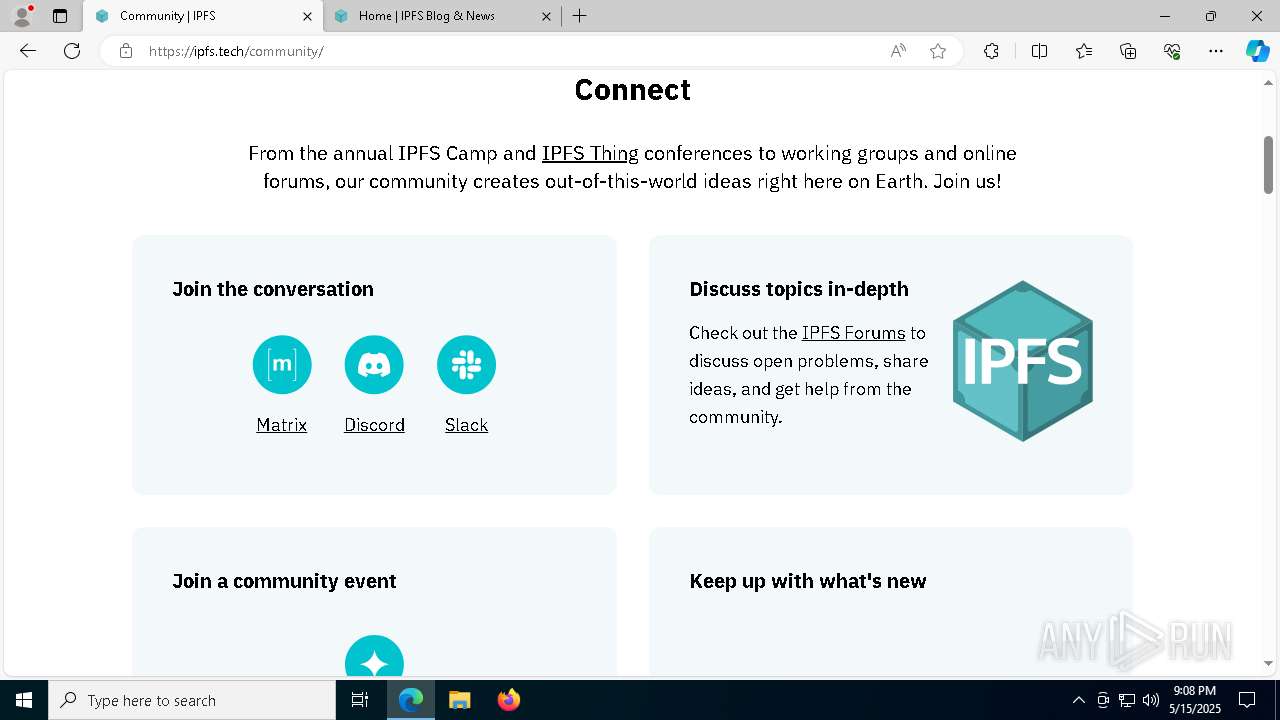Click the IPFS cube logo image

click(x=1022, y=361)
